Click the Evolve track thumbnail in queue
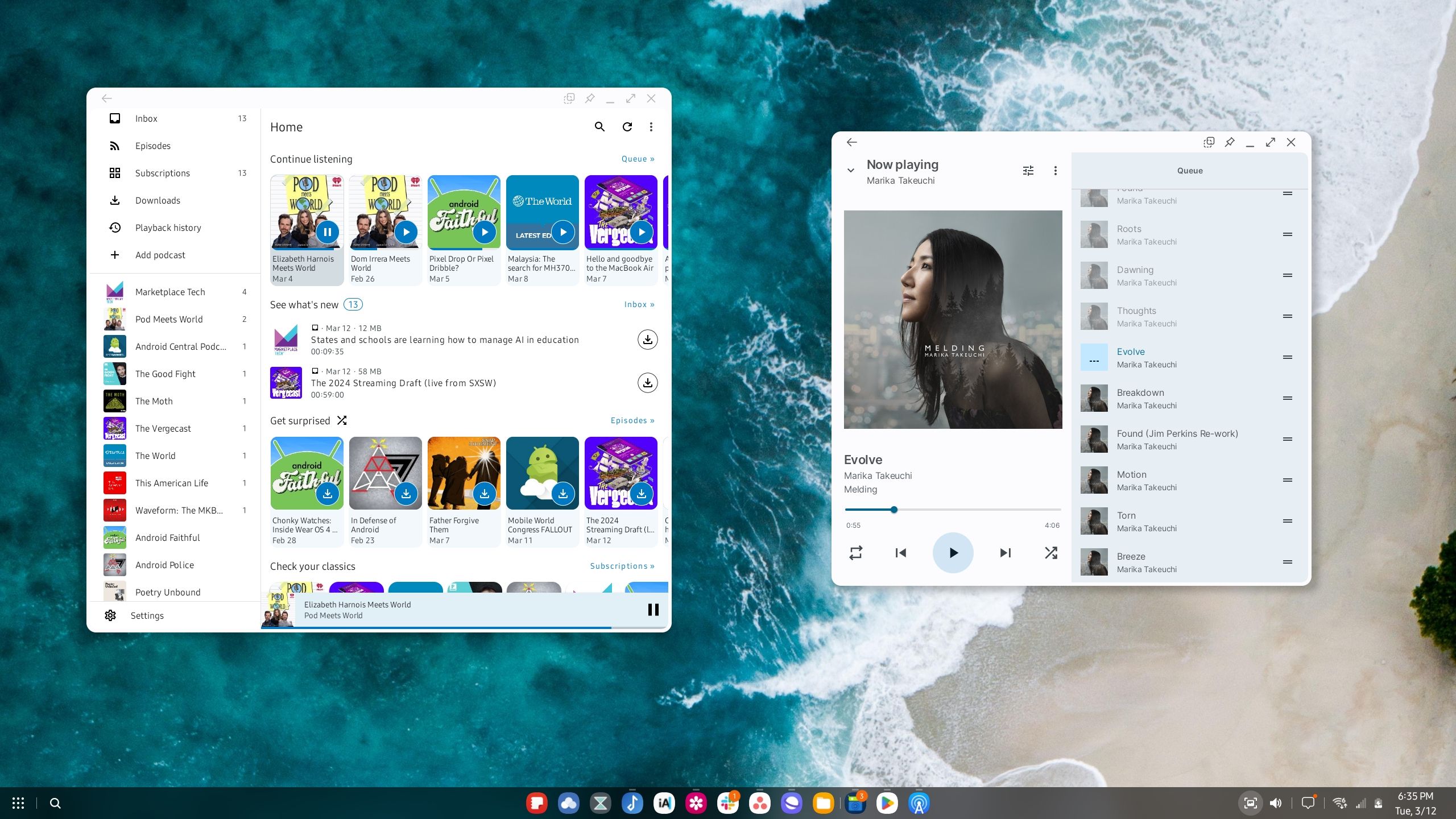Image resolution: width=1456 pixels, height=819 pixels. (1095, 358)
